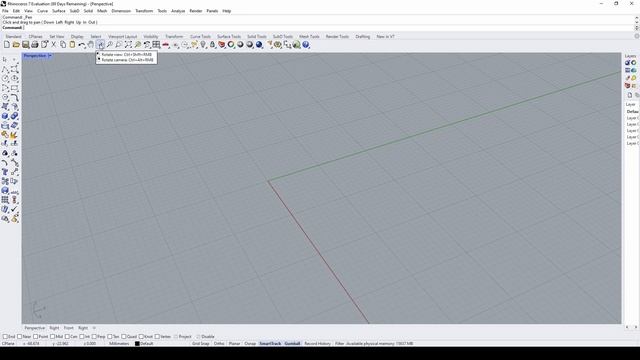Toggle SmartTrack in the status bar
Image resolution: width=640 pixels, height=360 pixels.
270,344
